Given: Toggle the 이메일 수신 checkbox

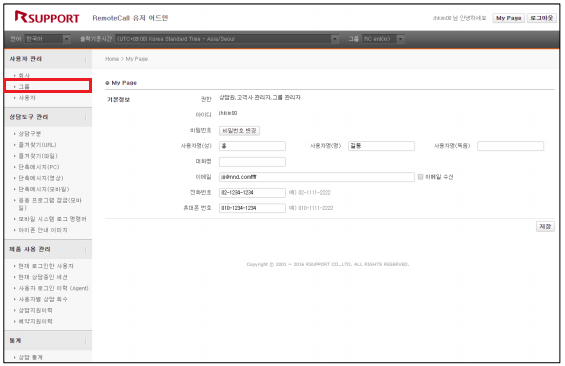Looking at the screenshot, I should pyautogui.click(x=420, y=177).
